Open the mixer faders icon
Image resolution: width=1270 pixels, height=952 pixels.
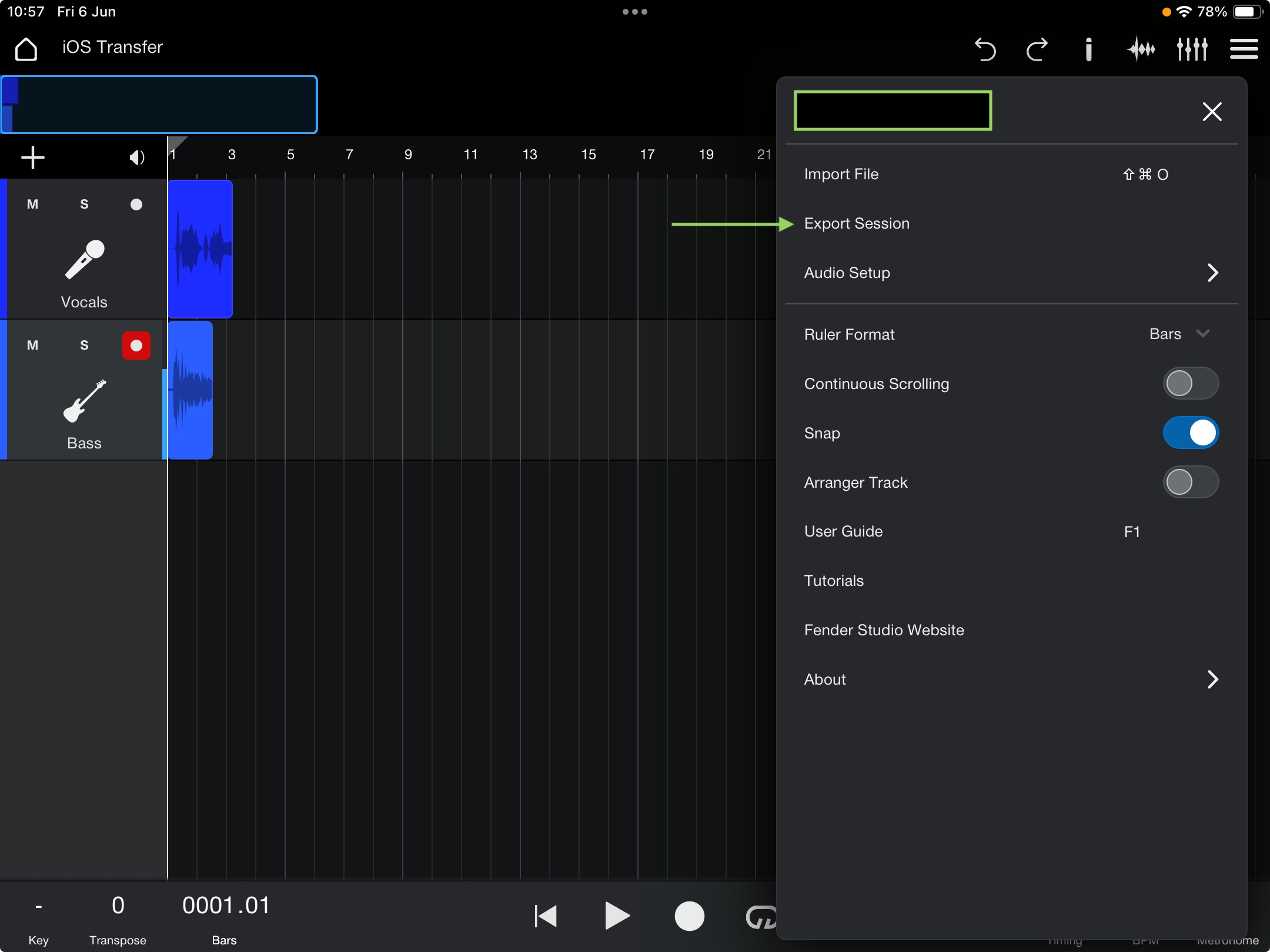coord(1192,49)
